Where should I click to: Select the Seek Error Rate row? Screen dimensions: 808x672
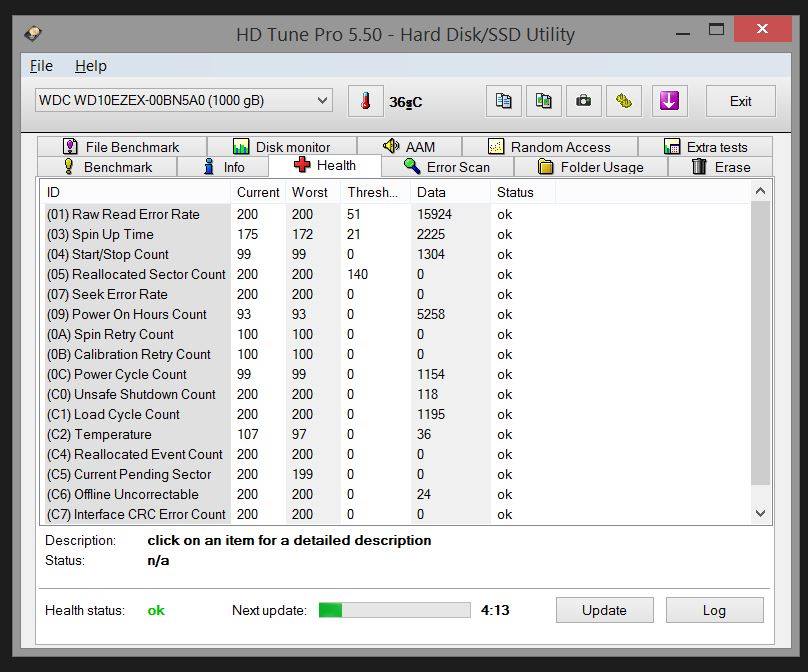395,294
